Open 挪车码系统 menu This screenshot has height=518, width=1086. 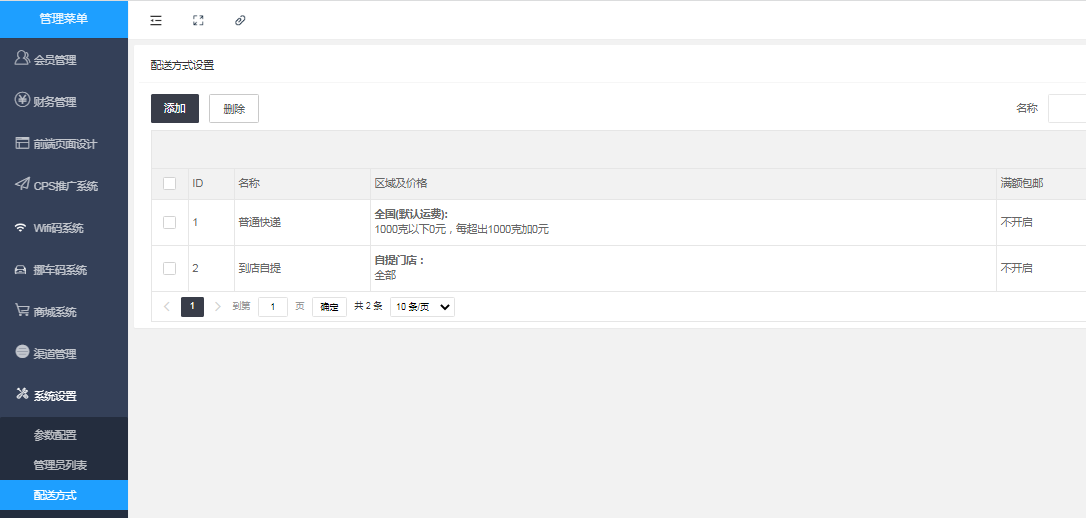point(64,270)
